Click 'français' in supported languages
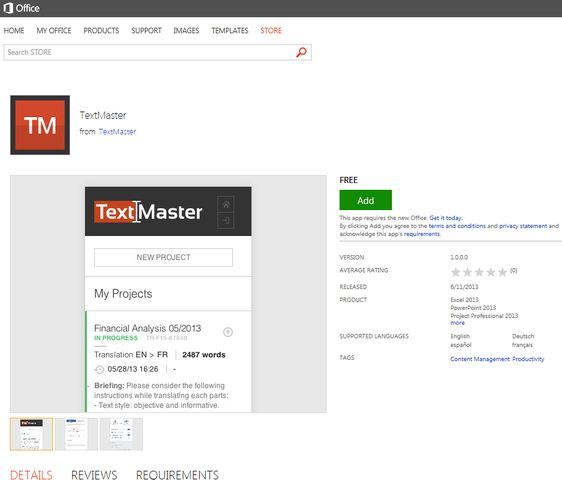The image size is (562, 480). 522,345
